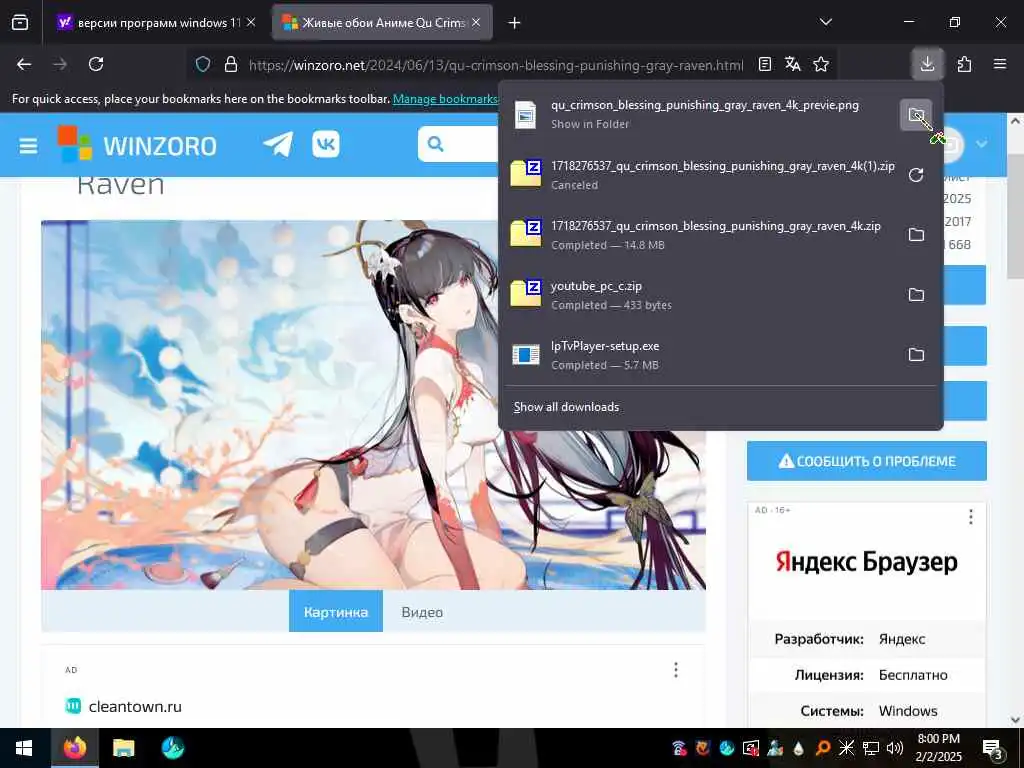This screenshot has width=1024, height=768.
Task: Expand the list all tabs chevron
Action: [825, 22]
